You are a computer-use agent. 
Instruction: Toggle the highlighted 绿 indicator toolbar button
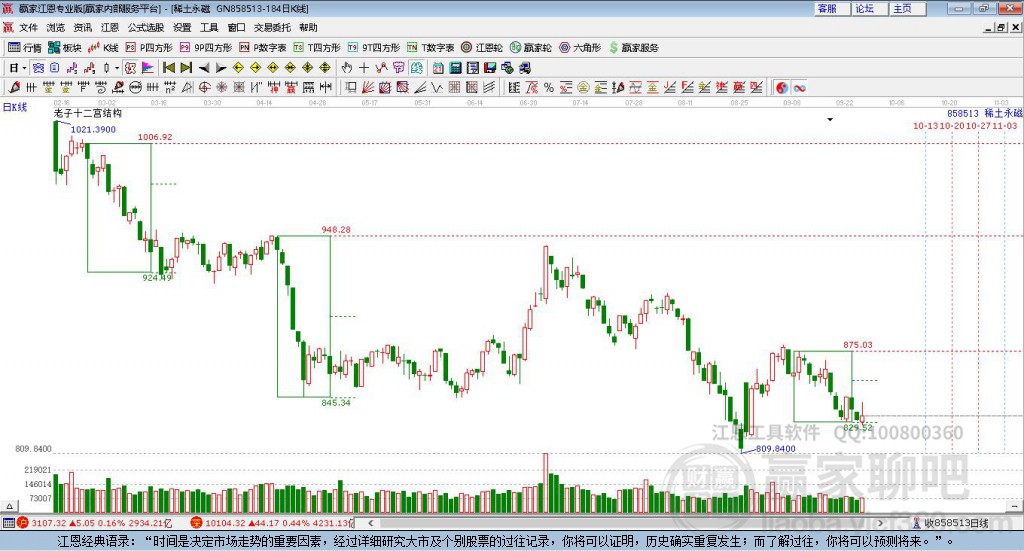(x=416, y=68)
